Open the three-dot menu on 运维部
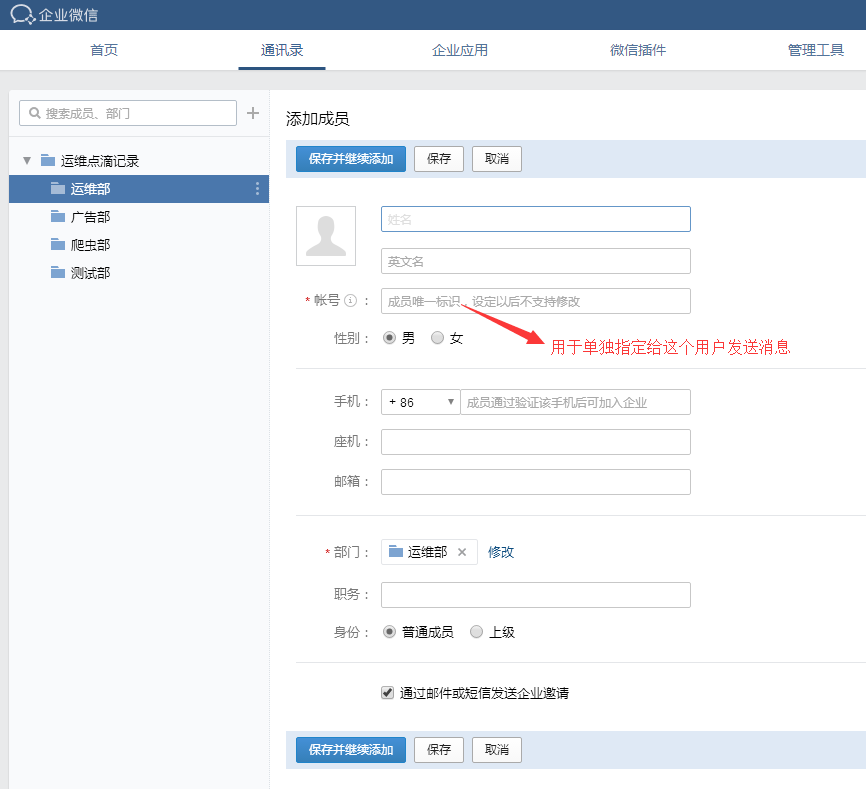866x789 pixels. pos(257,188)
